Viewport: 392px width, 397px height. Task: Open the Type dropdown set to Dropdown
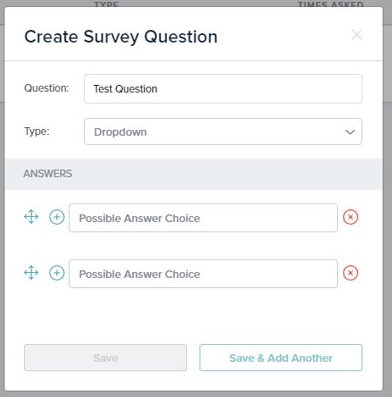tap(223, 132)
